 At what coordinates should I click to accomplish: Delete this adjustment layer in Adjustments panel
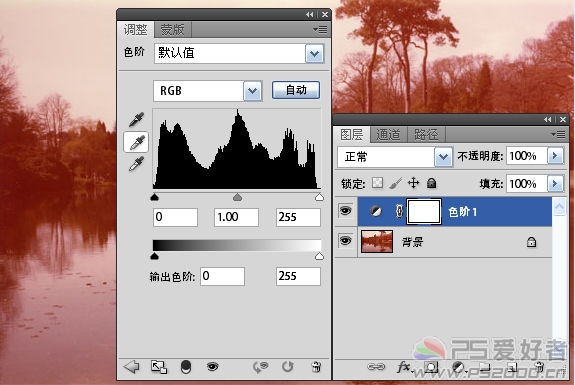click(316, 366)
